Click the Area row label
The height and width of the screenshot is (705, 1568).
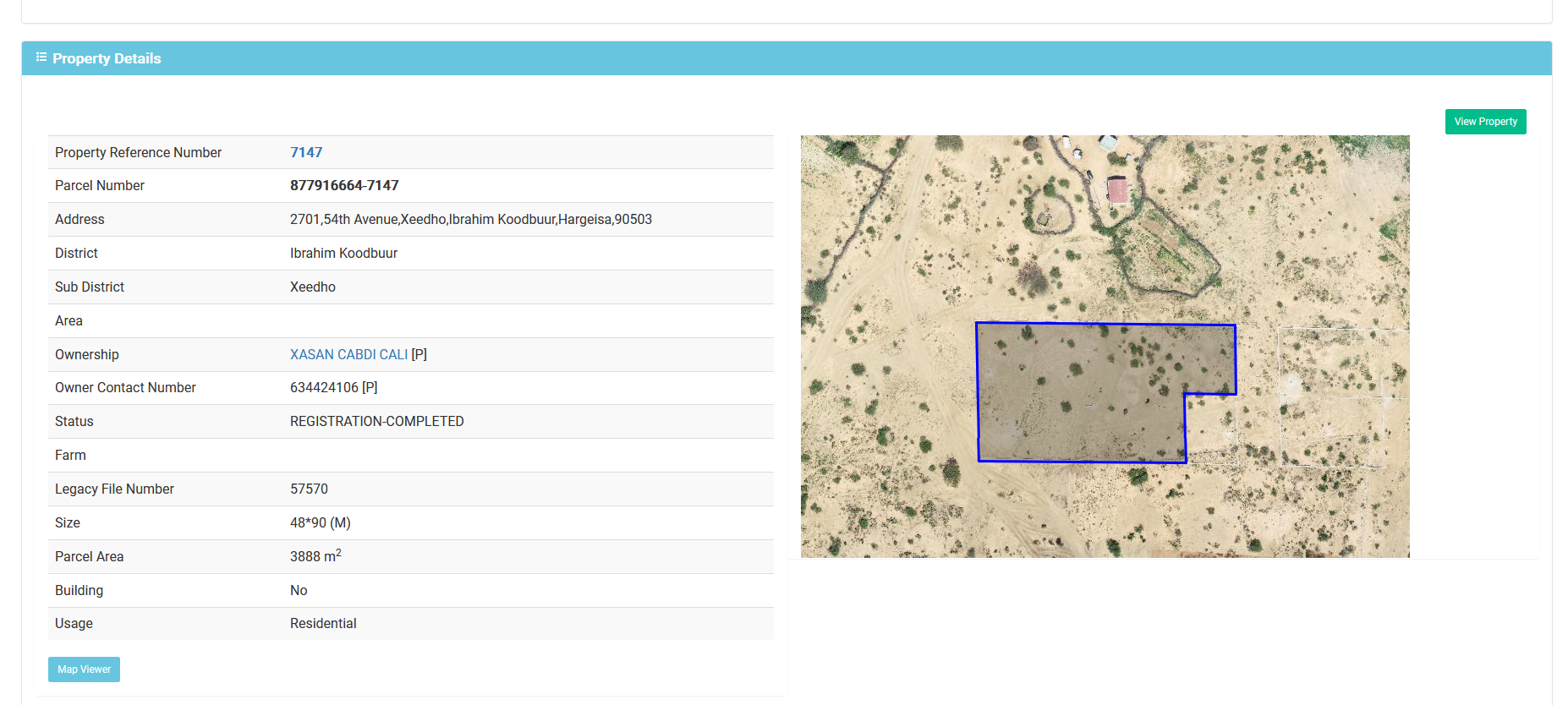click(x=69, y=320)
